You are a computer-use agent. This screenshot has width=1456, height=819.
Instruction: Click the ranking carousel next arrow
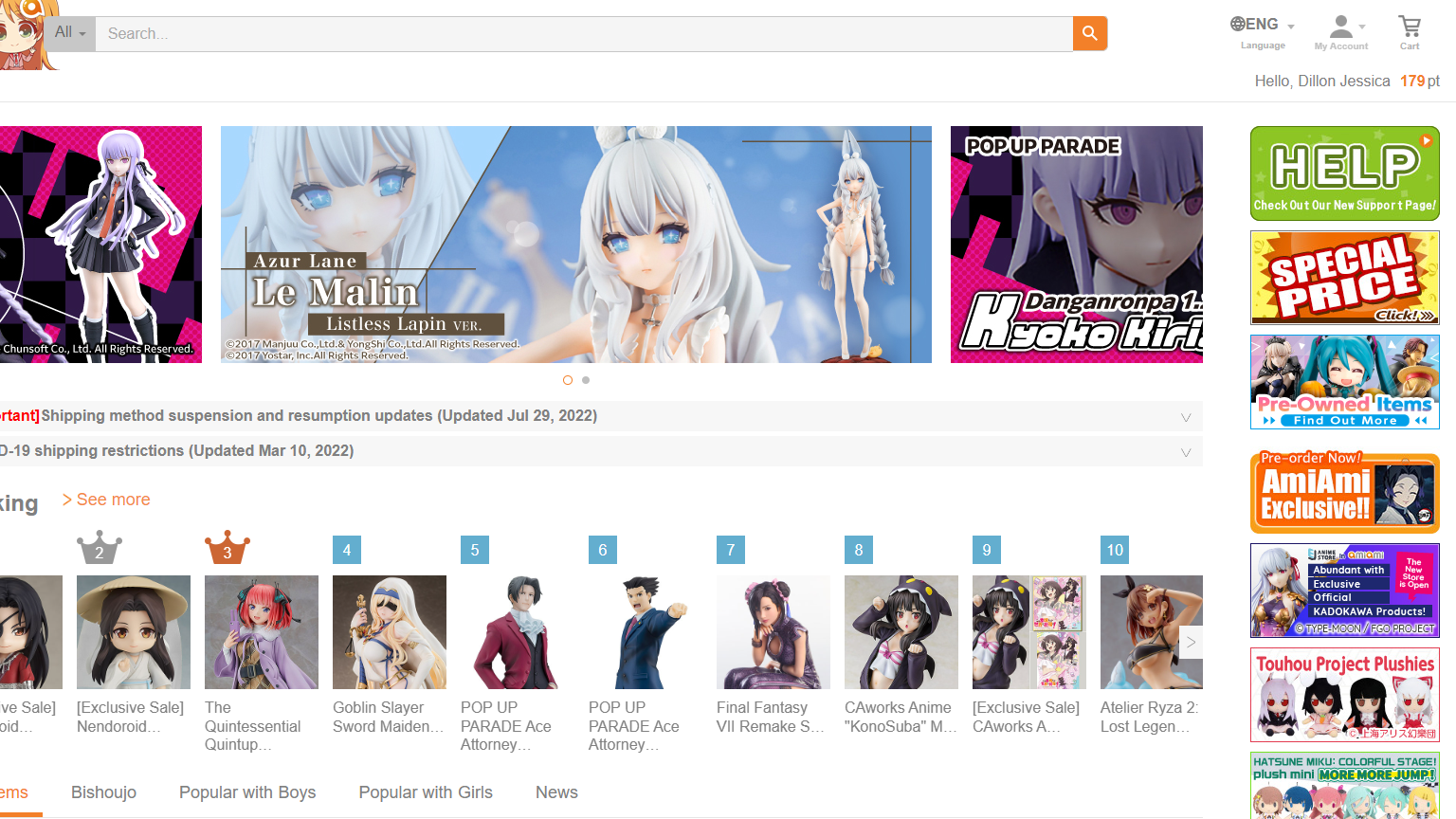pos(1191,643)
